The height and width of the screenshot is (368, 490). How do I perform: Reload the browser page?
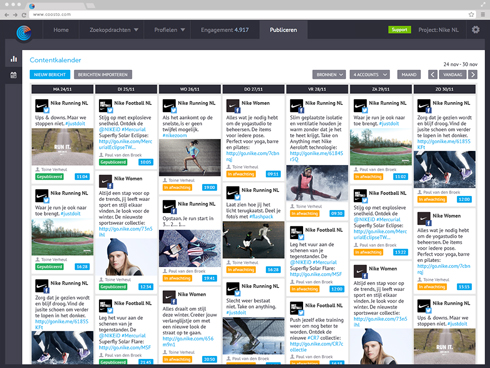pos(24,15)
